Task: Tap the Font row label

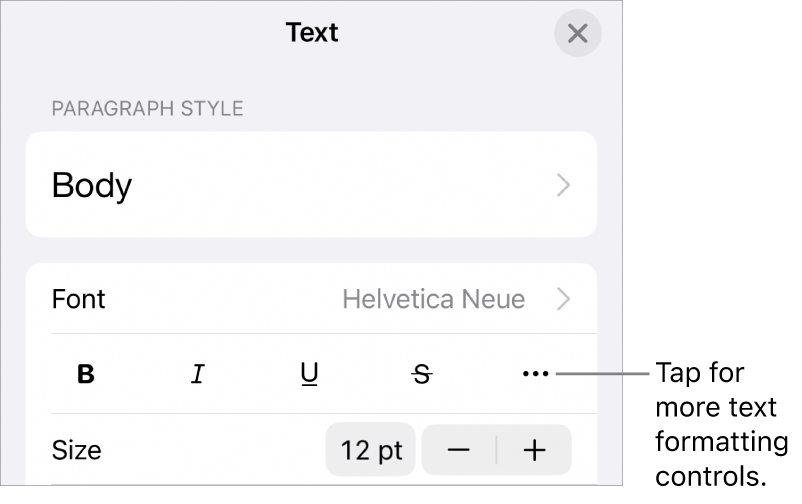Action: click(x=79, y=299)
